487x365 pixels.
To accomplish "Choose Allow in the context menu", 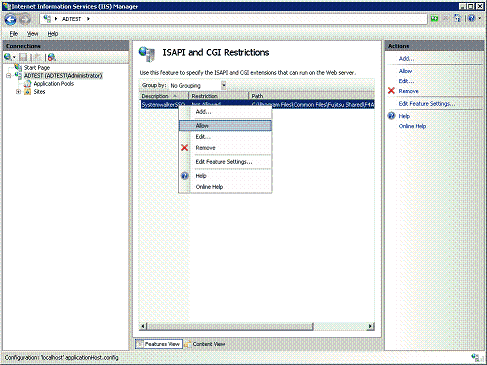I will pyautogui.click(x=225, y=126).
